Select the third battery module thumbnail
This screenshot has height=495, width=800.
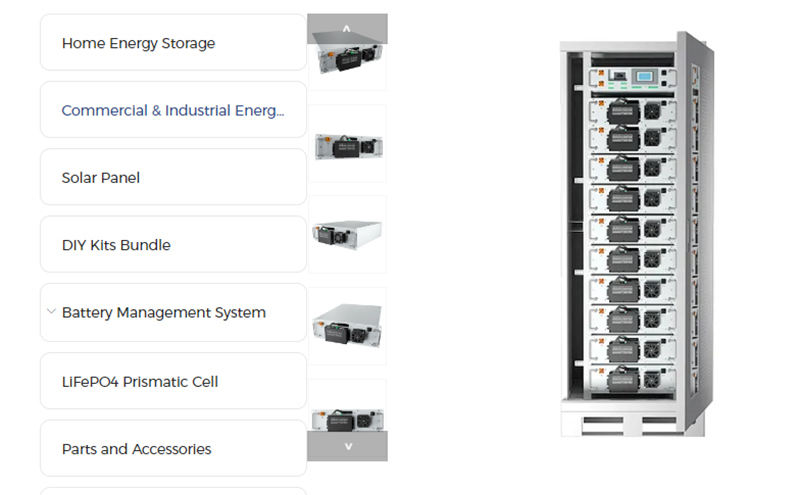click(347, 235)
